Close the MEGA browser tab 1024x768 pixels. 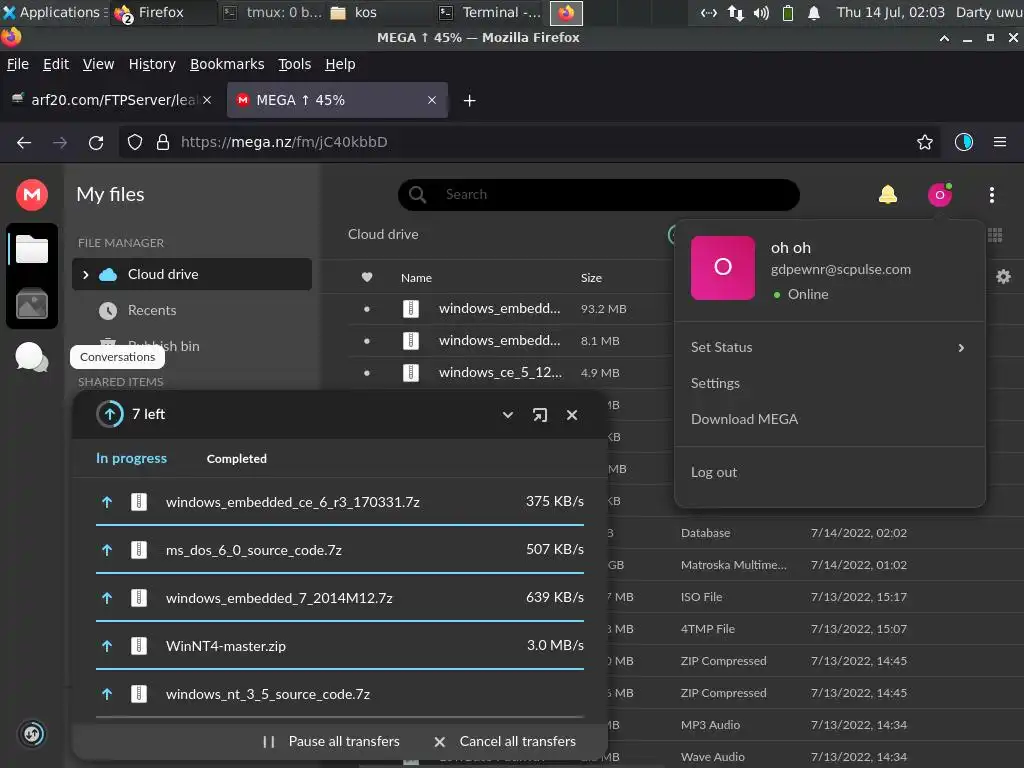[432, 101]
